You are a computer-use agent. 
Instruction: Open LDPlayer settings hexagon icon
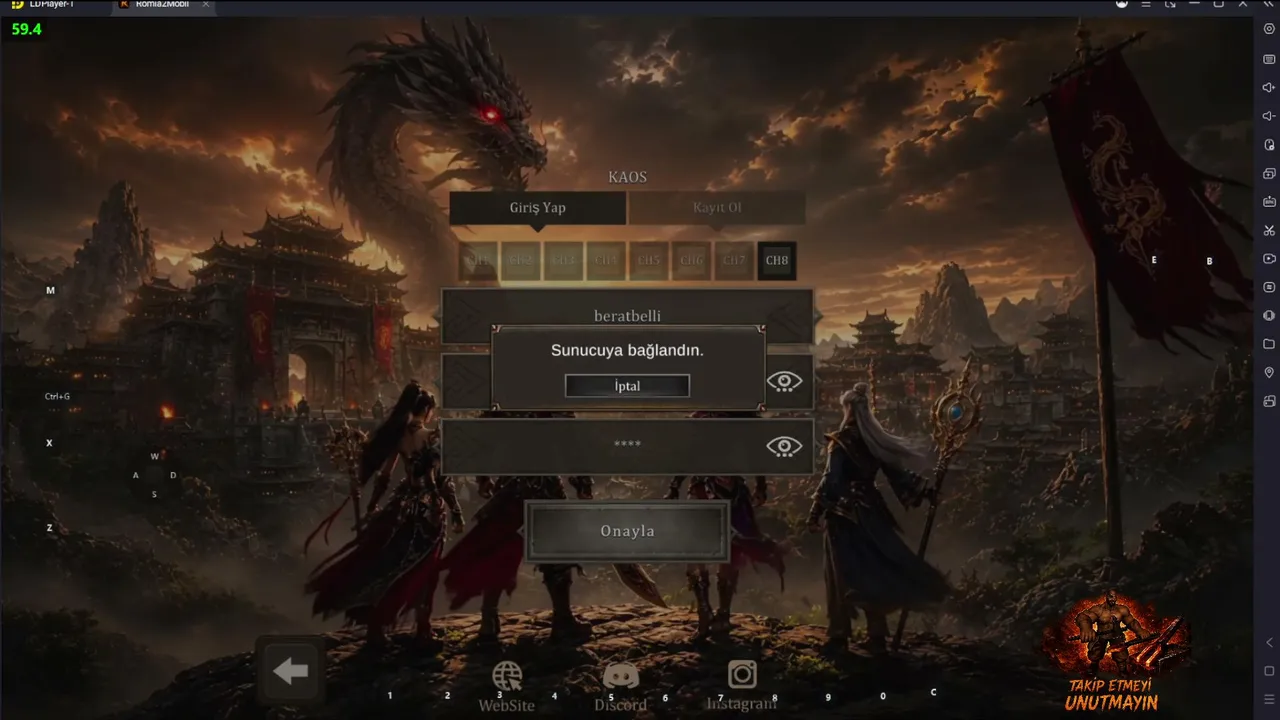coord(1269,28)
